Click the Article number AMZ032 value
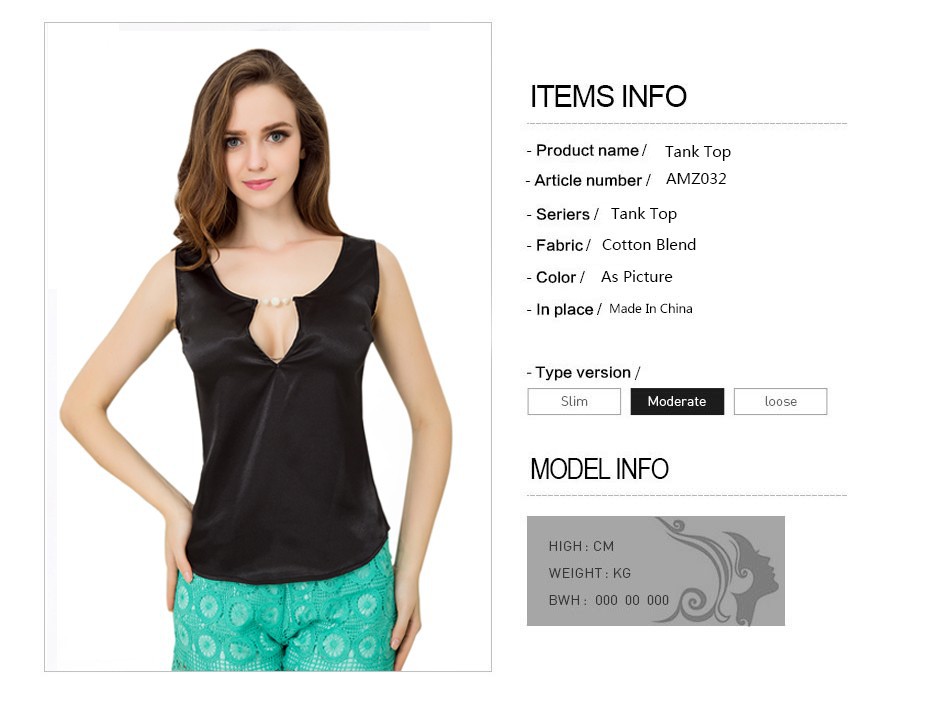The image size is (950, 701). point(696,179)
